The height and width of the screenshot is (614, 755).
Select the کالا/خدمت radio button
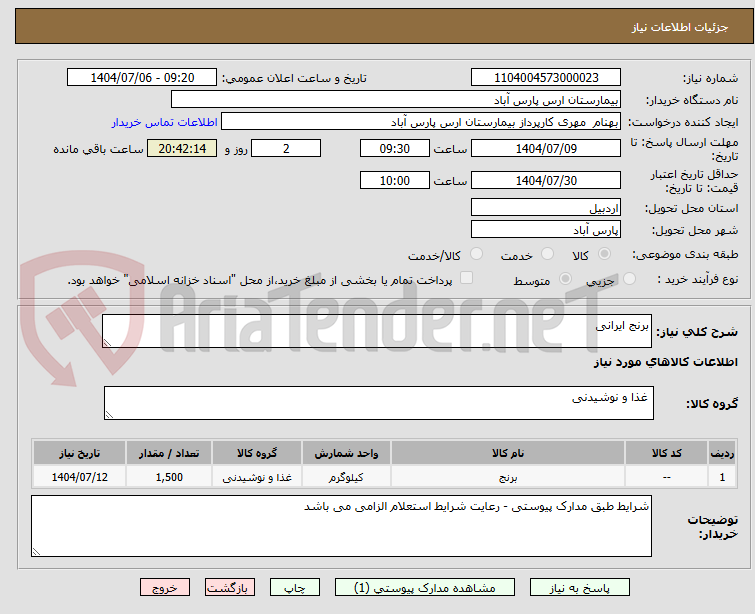[476, 253]
